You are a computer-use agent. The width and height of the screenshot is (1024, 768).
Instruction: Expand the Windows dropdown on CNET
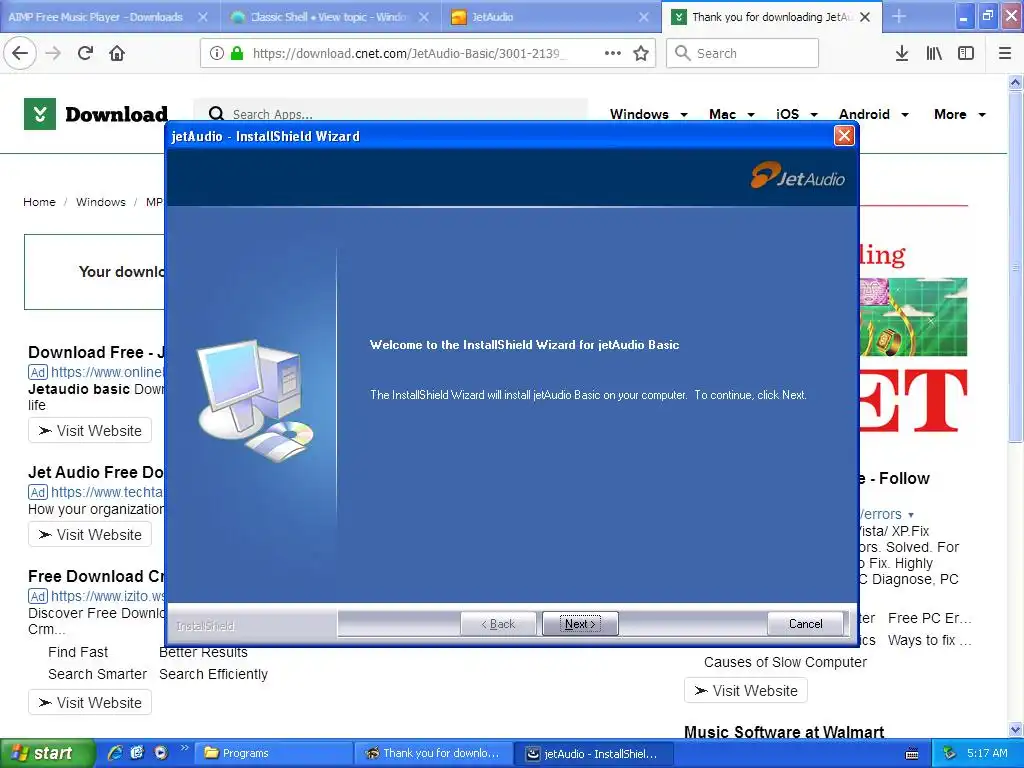(x=648, y=114)
